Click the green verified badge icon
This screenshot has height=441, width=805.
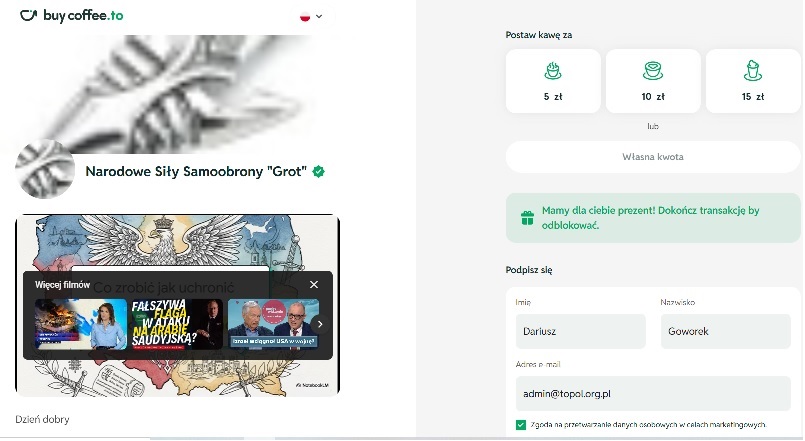point(318,171)
